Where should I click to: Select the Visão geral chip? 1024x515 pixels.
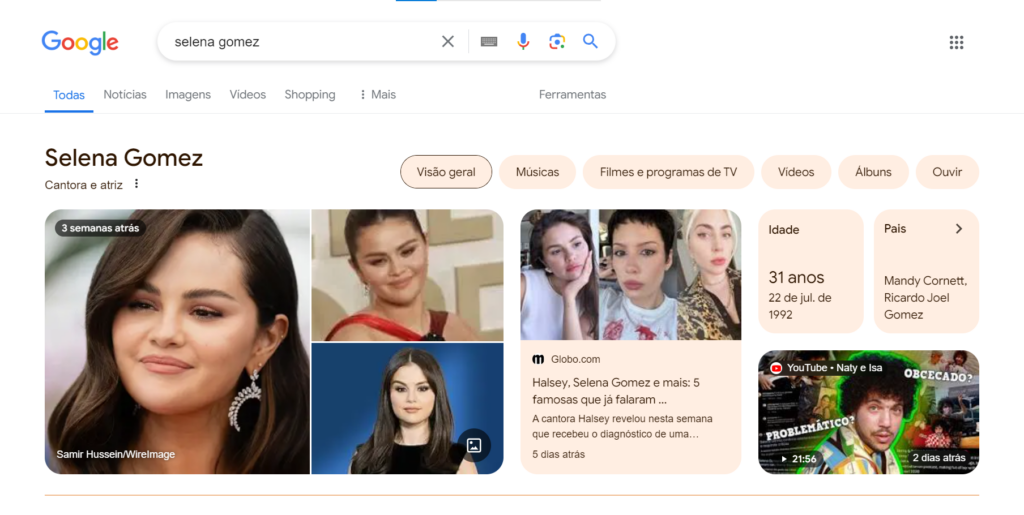446,172
